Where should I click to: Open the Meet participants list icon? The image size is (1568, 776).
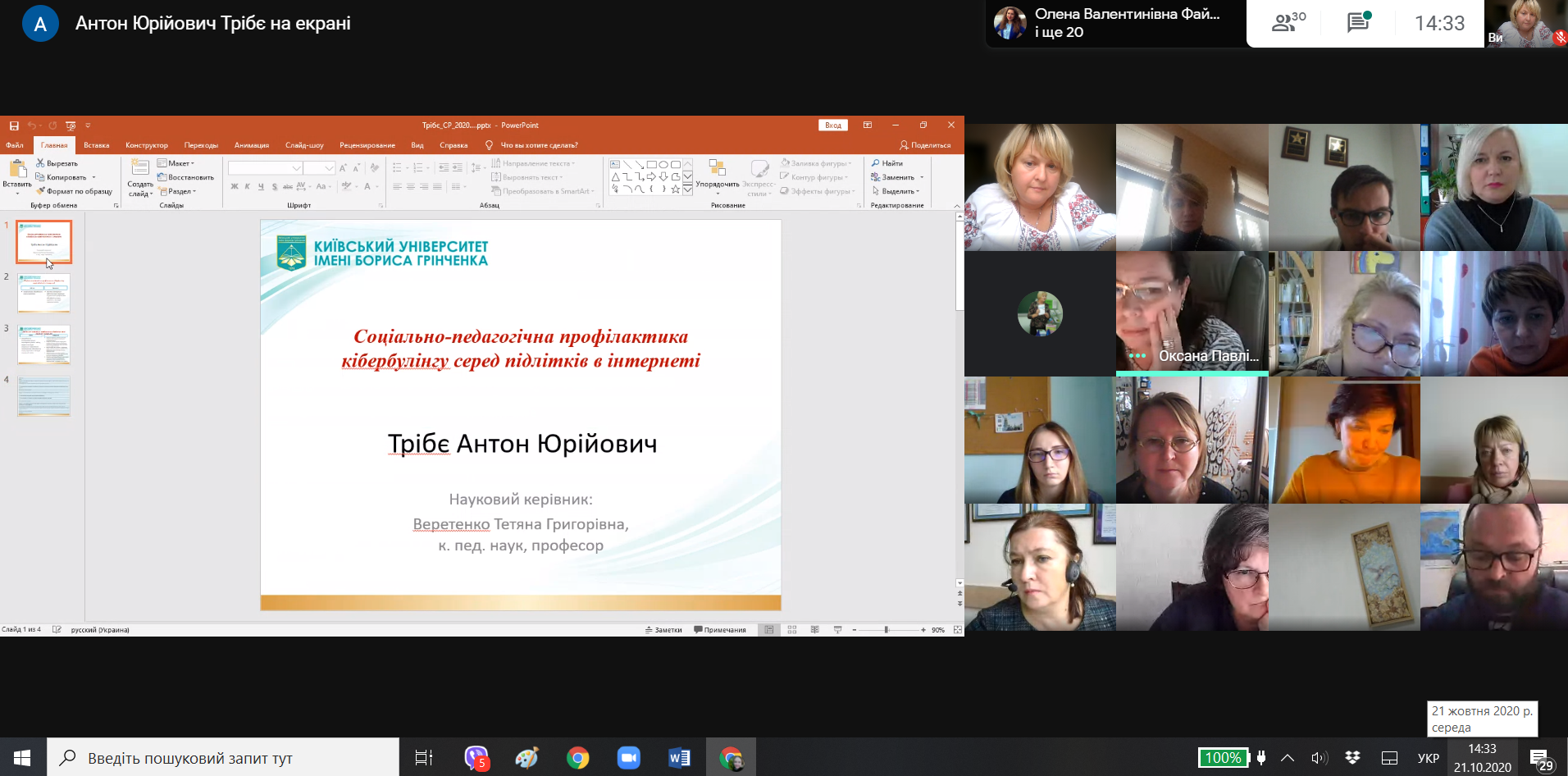(1288, 23)
